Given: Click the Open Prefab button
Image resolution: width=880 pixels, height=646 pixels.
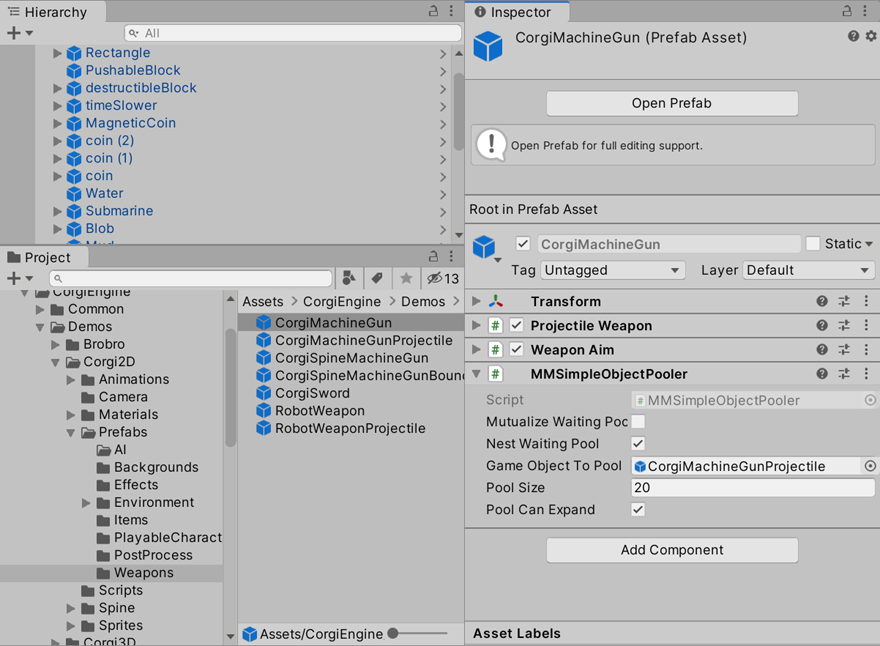Looking at the screenshot, I should click(x=671, y=103).
